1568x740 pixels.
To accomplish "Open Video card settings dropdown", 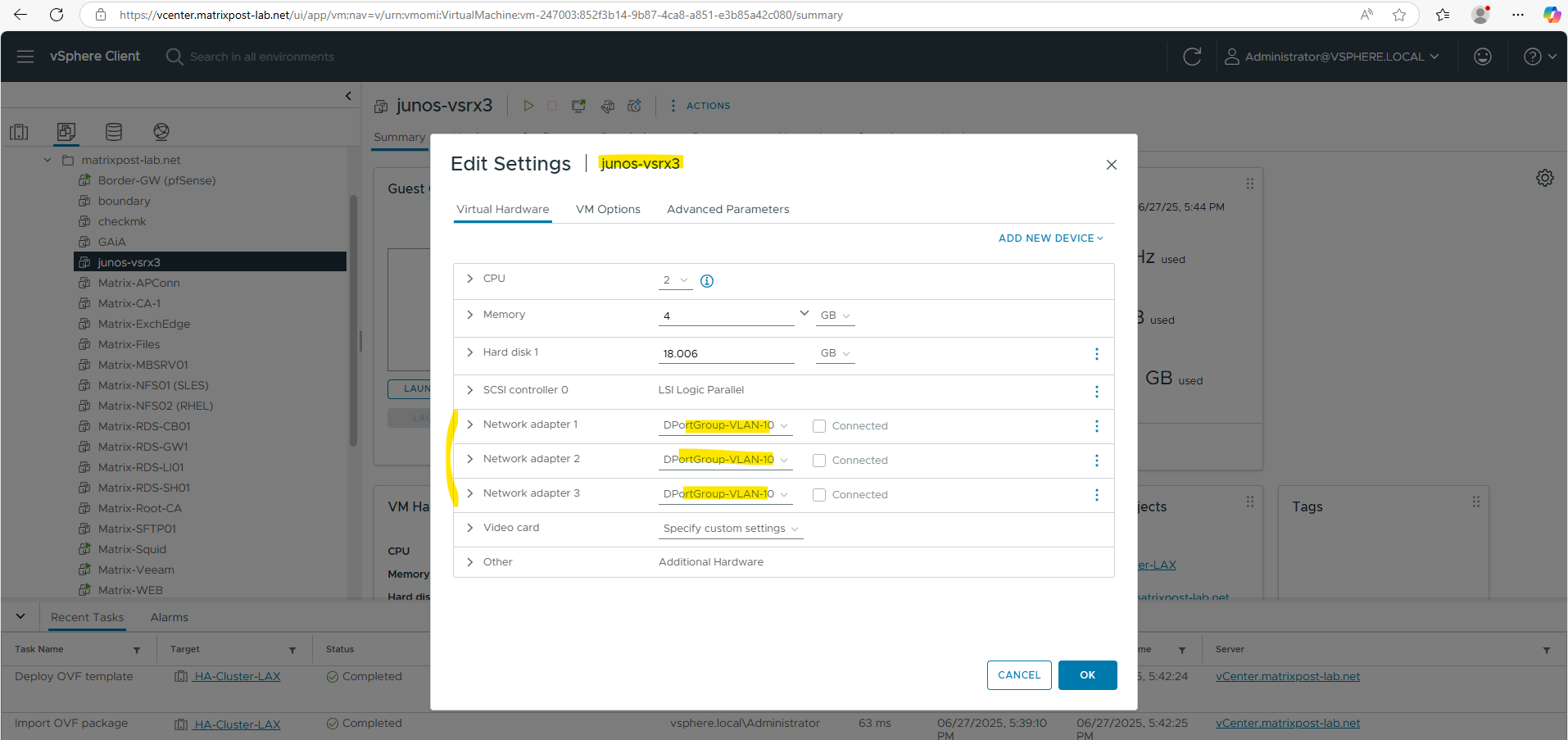I will point(731,529).
